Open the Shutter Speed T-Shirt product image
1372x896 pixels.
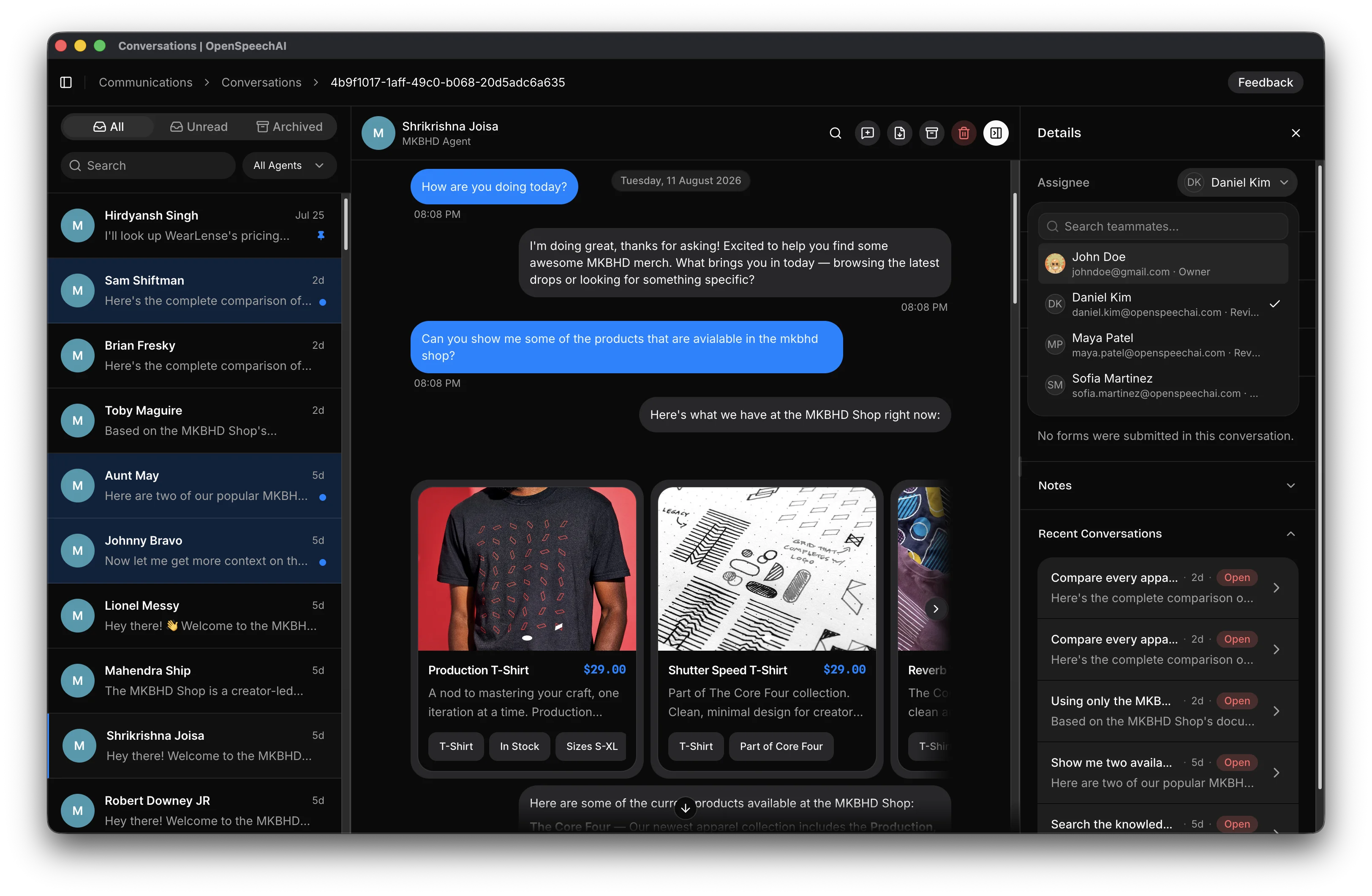(767, 569)
